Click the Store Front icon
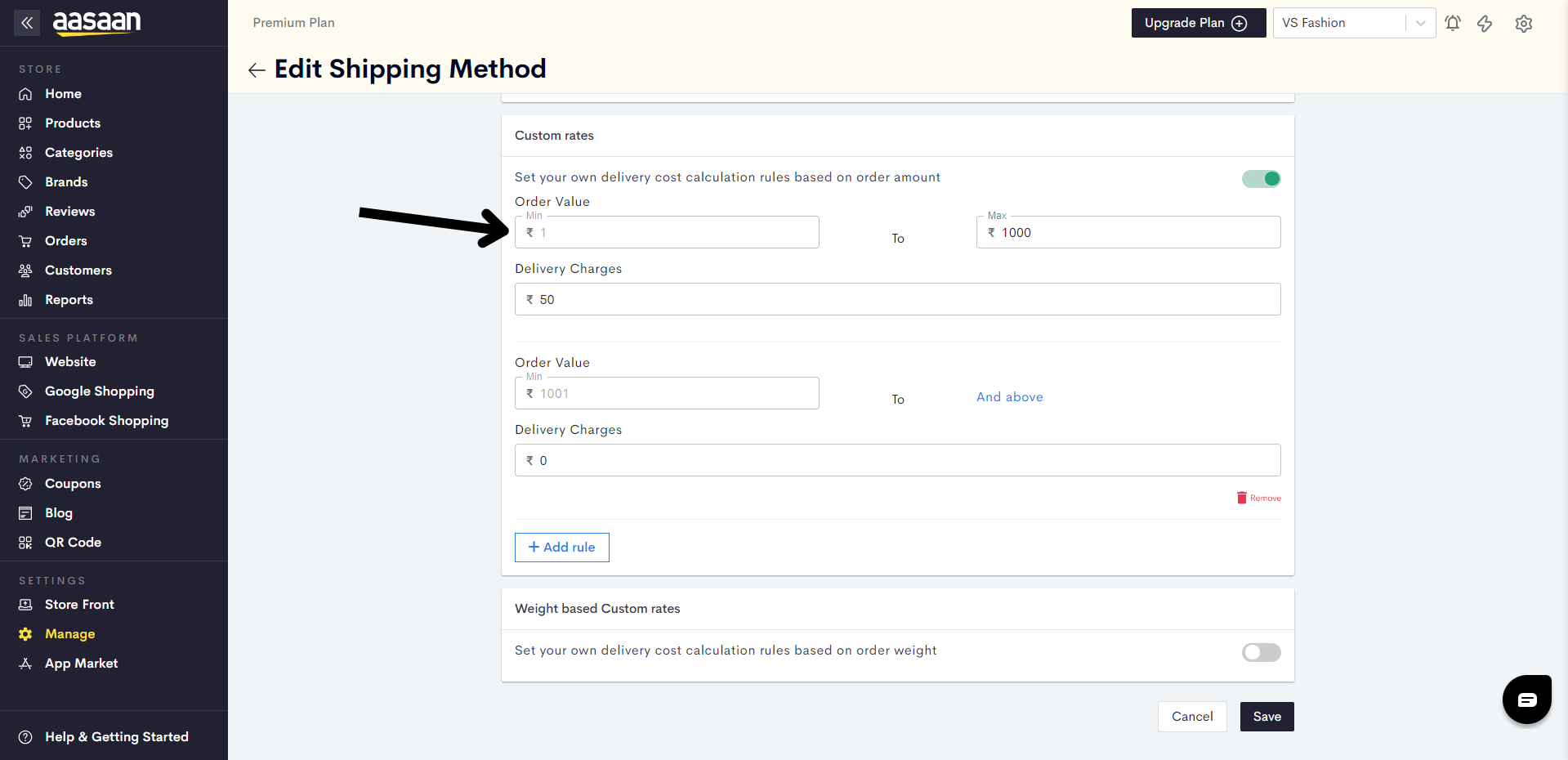1568x760 pixels. (25, 605)
